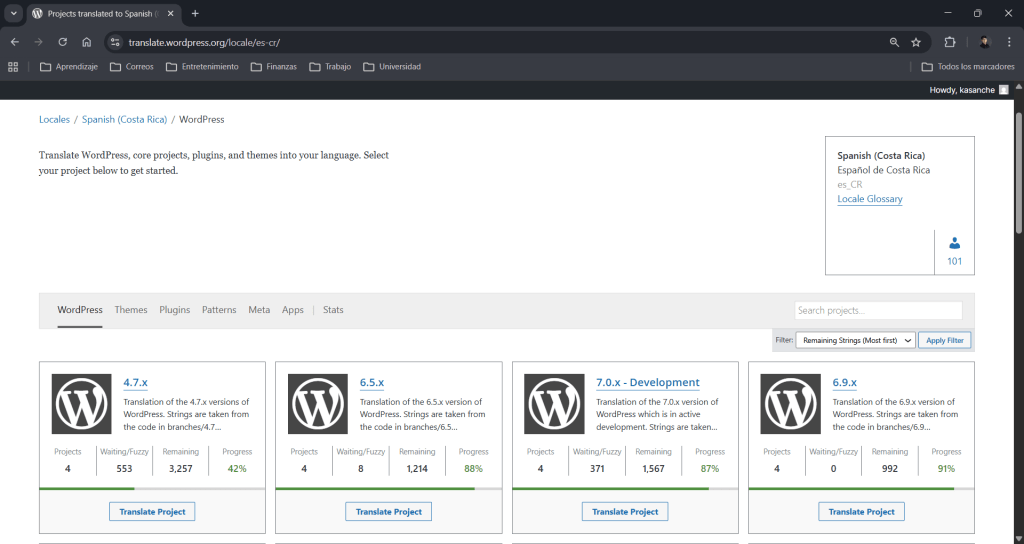Go to the browser home page icon
The image size is (1024, 544).
coord(87,42)
